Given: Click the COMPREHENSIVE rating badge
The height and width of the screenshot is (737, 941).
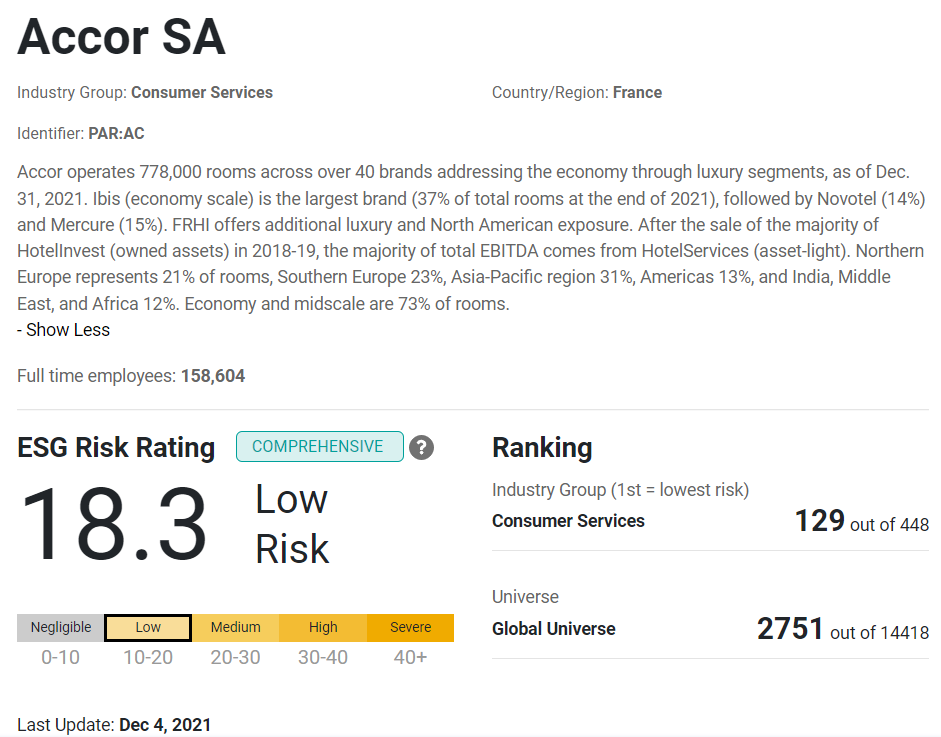Looking at the screenshot, I should tap(319, 447).
